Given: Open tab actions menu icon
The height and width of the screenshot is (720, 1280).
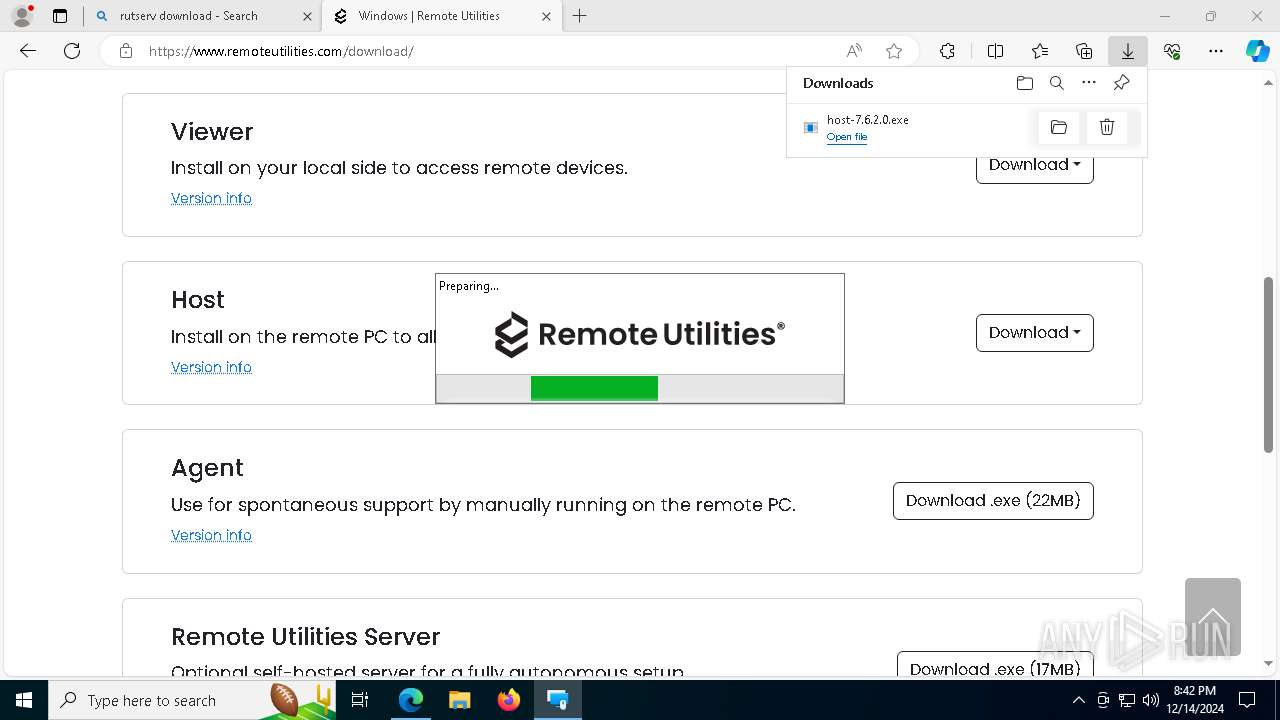Looking at the screenshot, I should coord(60,16).
